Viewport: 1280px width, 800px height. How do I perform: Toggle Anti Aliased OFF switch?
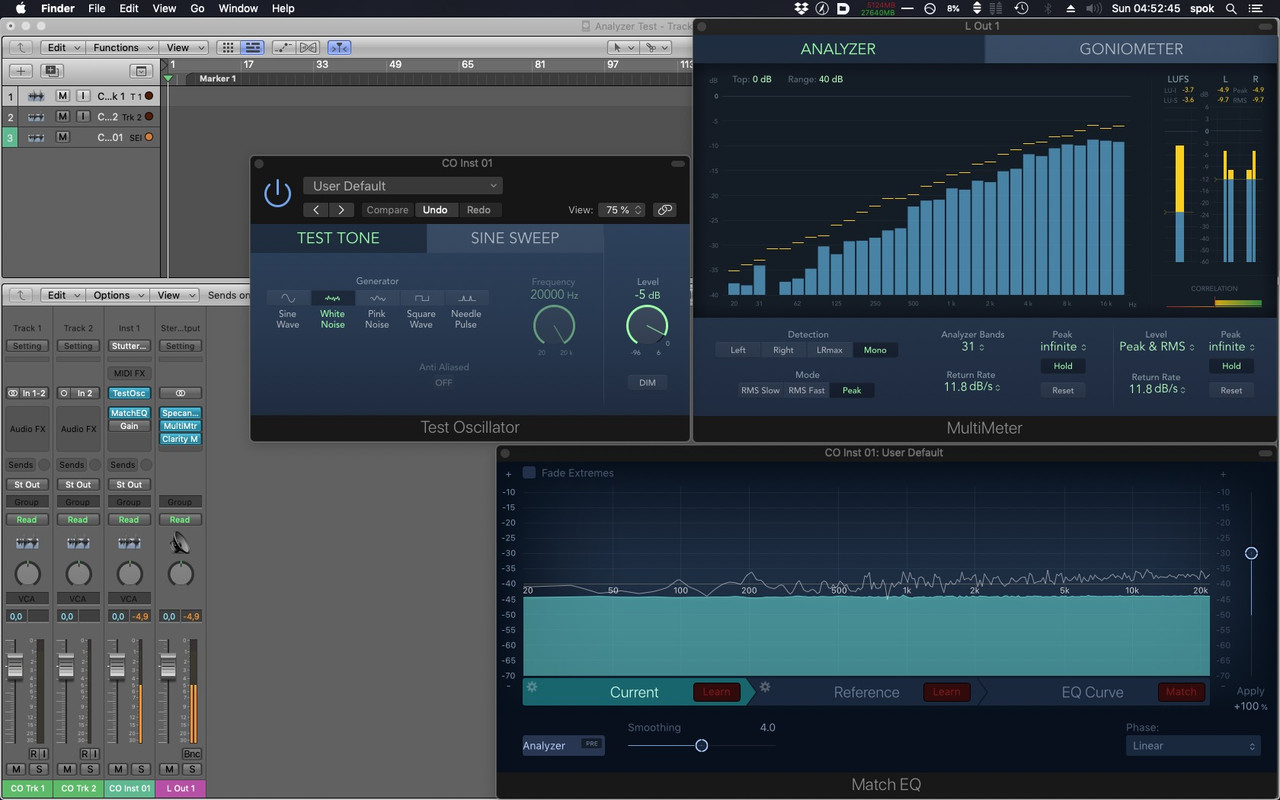point(444,383)
